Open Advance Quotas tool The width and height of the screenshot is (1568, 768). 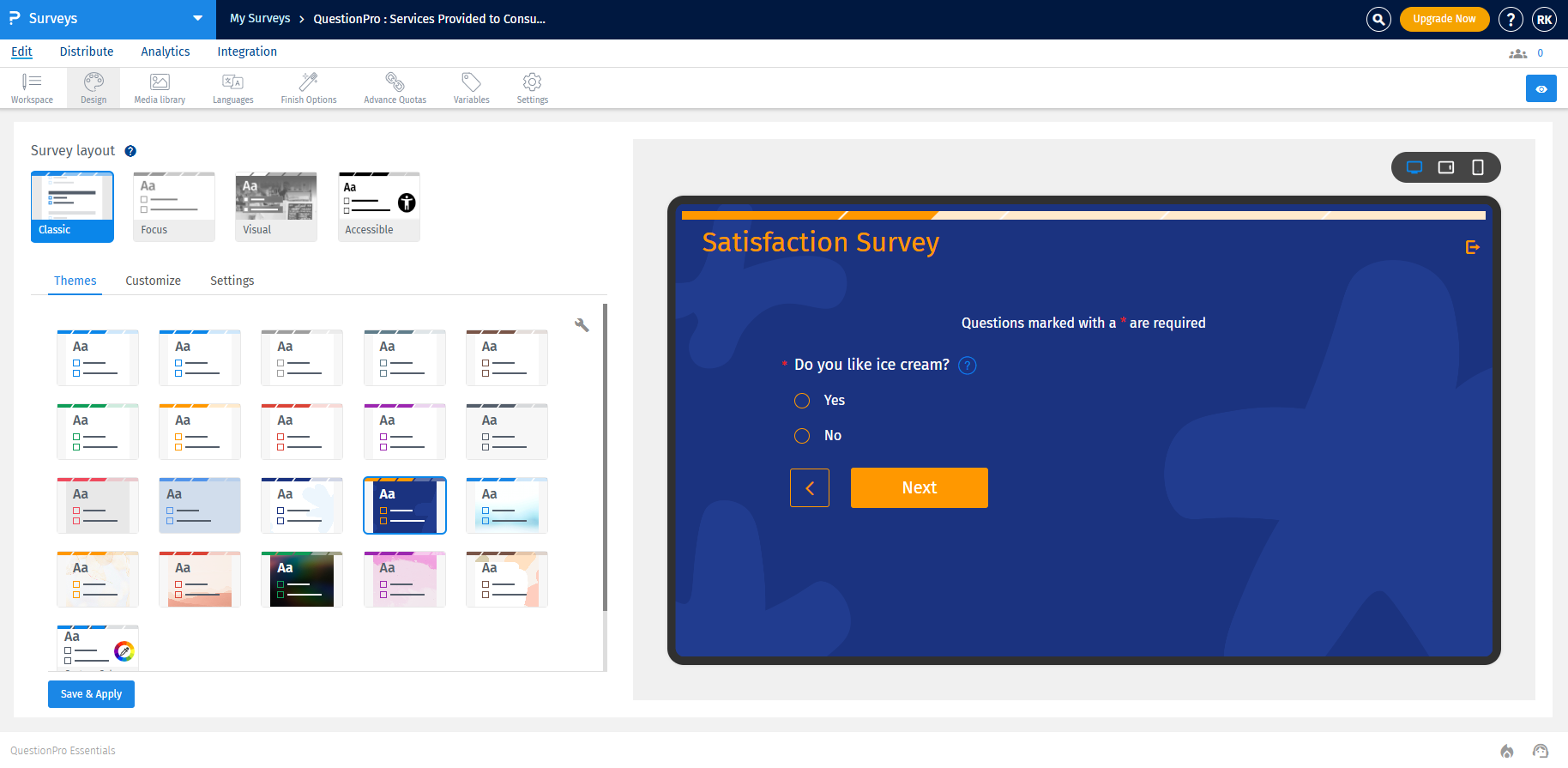click(395, 88)
